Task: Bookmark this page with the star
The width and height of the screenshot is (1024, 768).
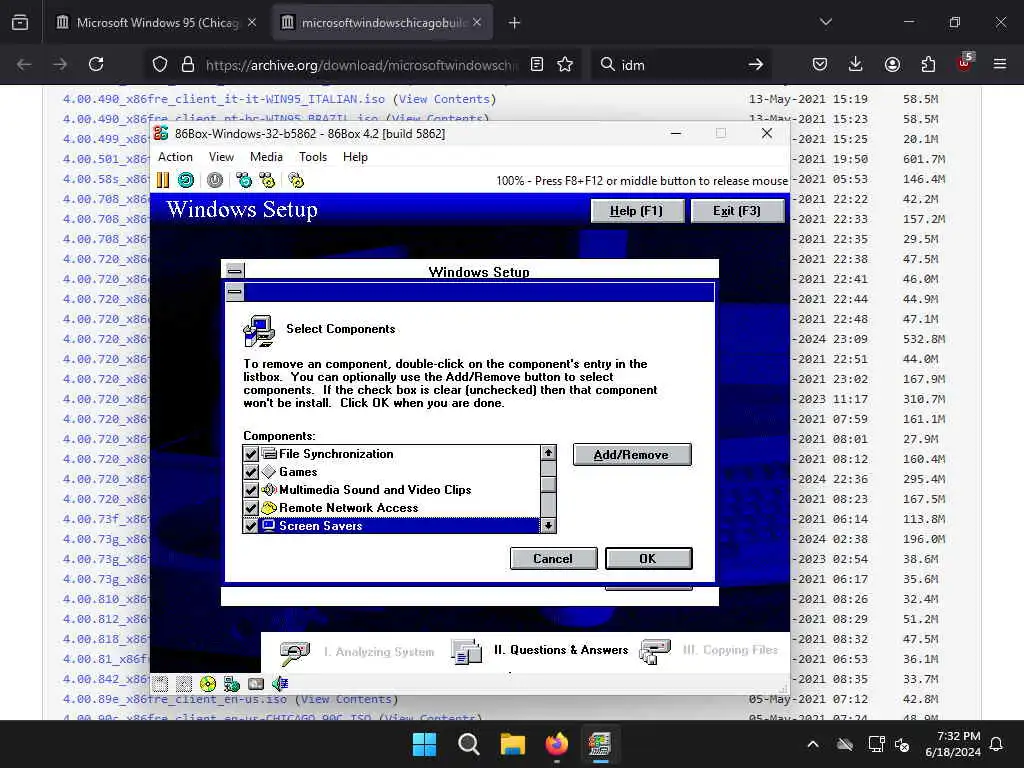Action: (565, 64)
